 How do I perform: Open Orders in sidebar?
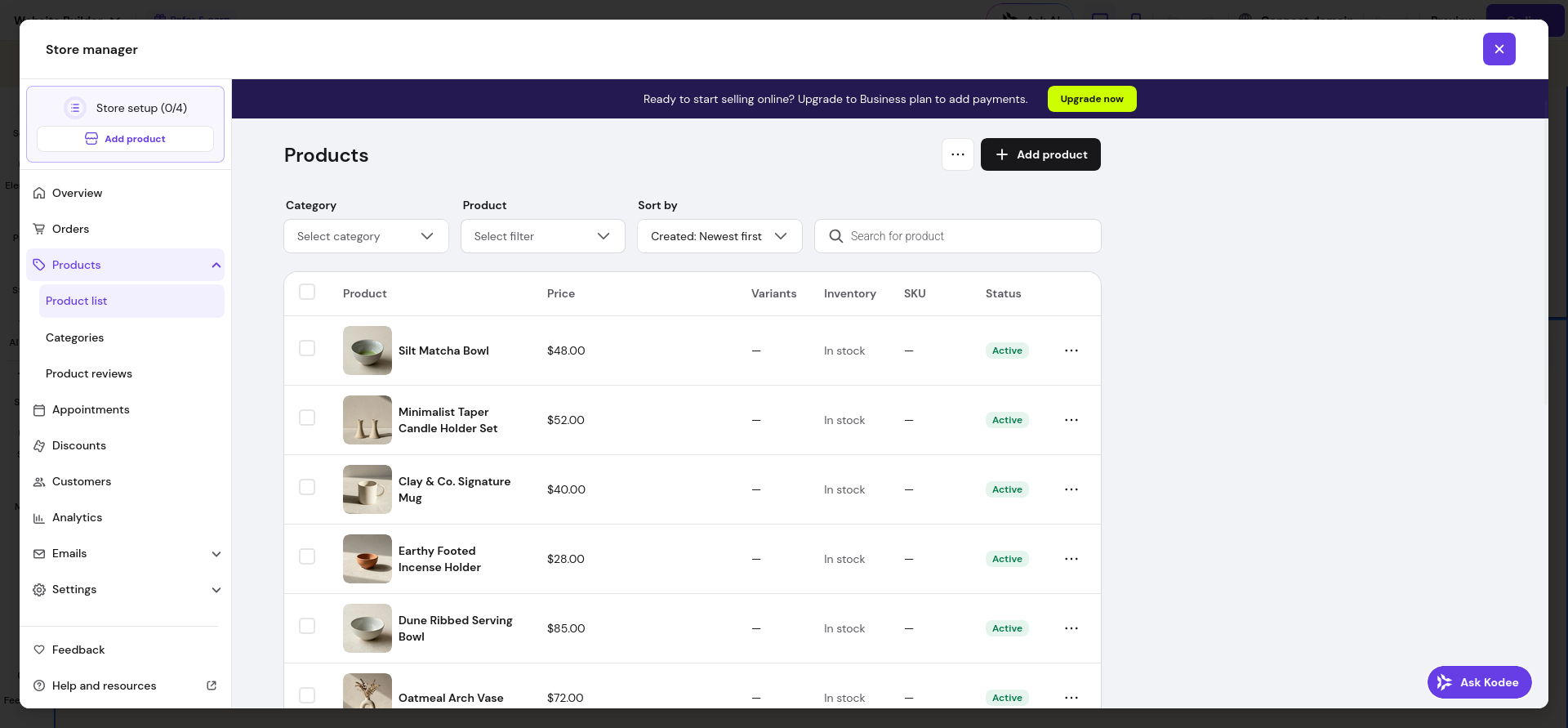pyautogui.click(x=125, y=230)
